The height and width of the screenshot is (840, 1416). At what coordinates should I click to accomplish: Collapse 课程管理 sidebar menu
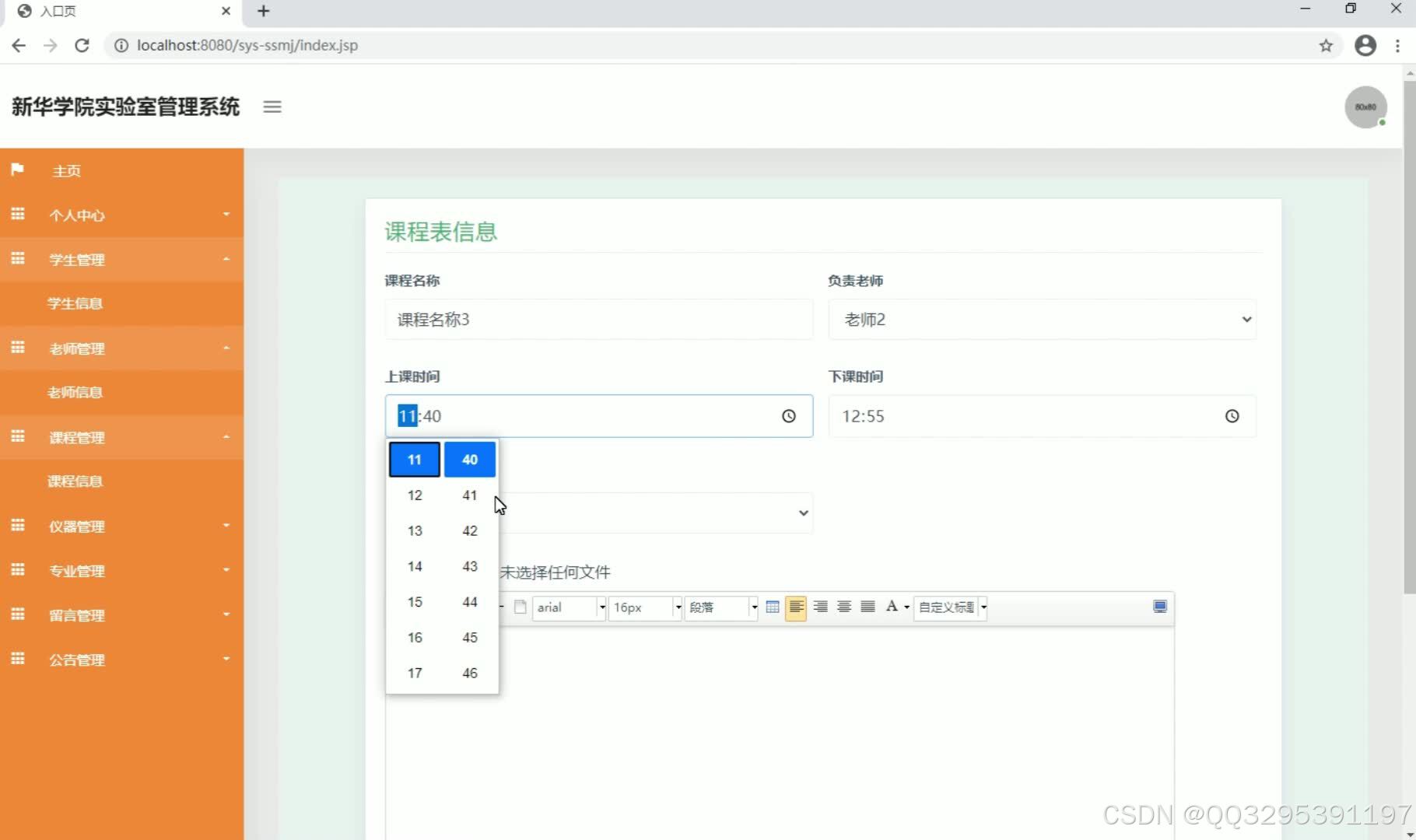pyautogui.click(x=121, y=437)
